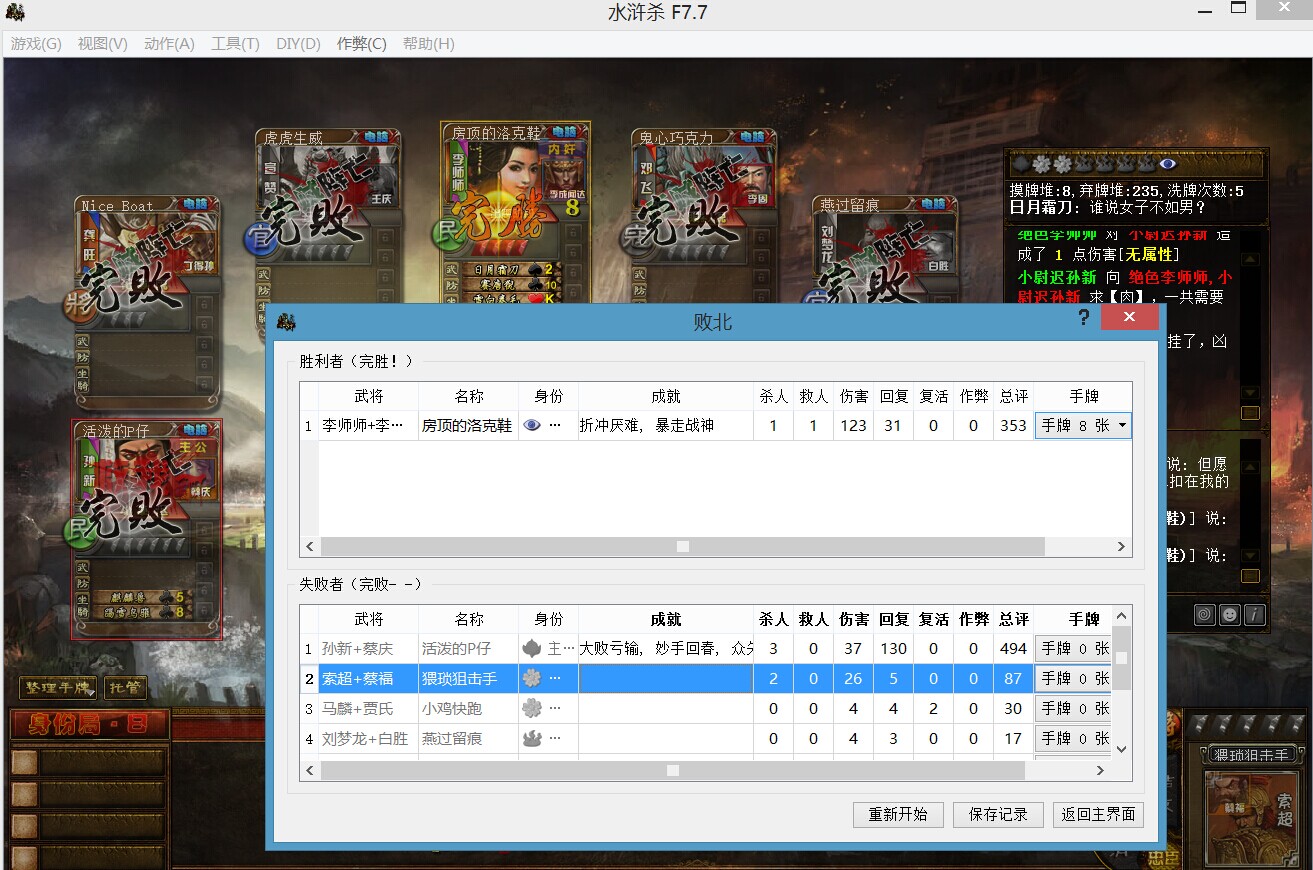The image size is (1313, 870).
Task: Open the 手牌 dropdown for 索超+蔡福
Action: pyautogui.click(x=1074, y=678)
